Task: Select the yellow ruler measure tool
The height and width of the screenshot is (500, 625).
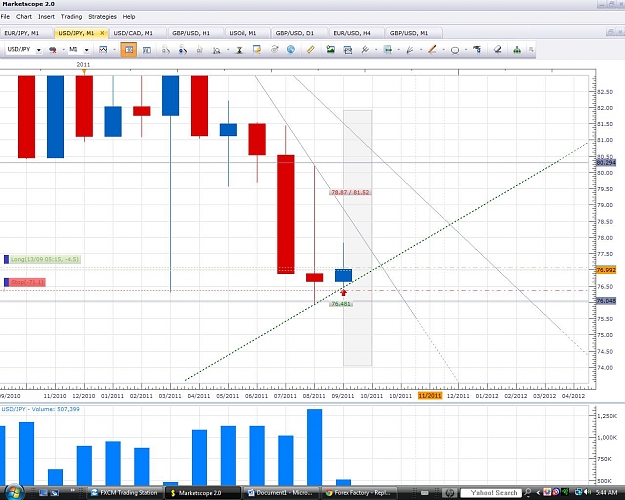Action: click(311, 49)
